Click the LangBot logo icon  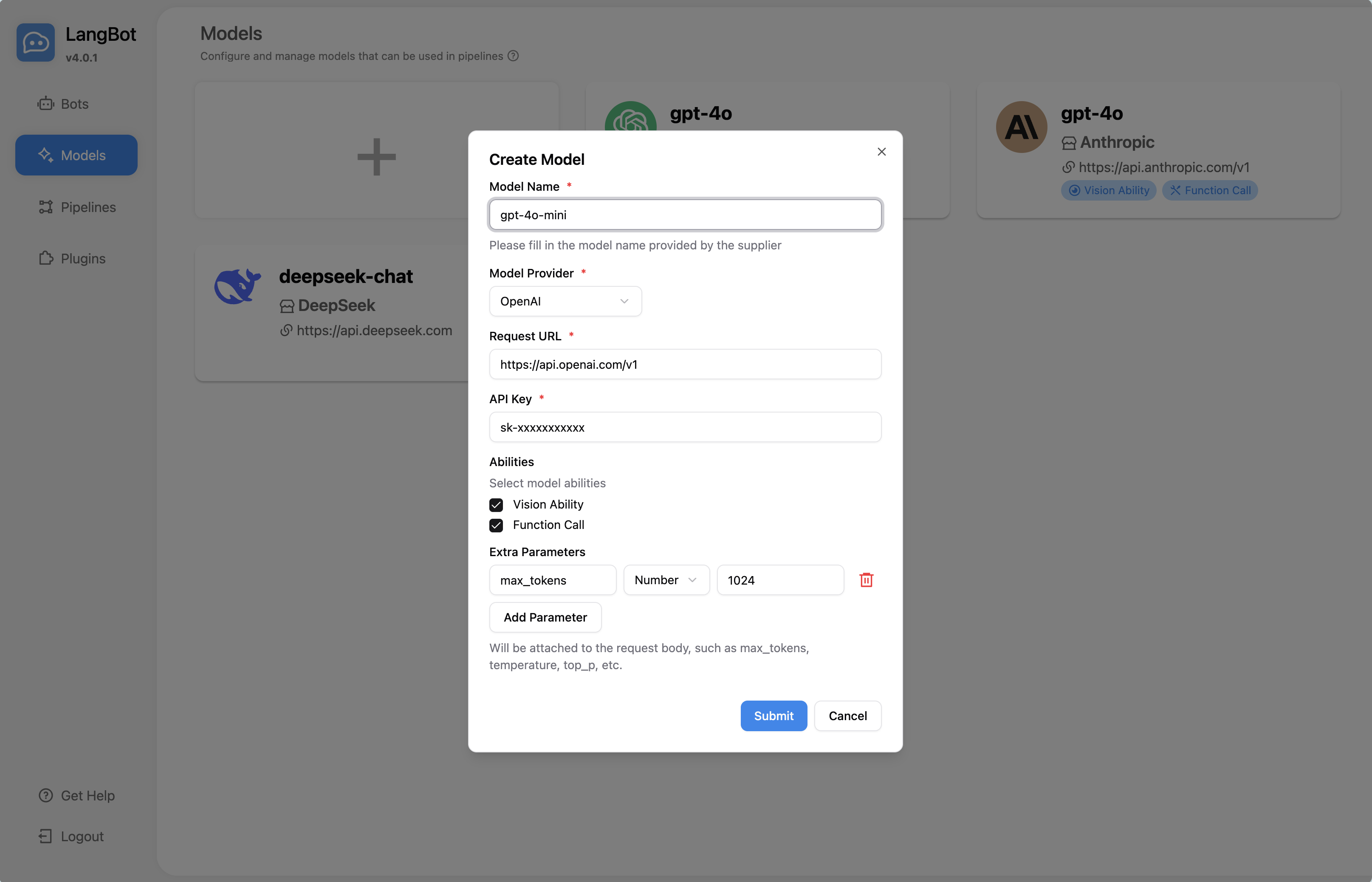point(36,43)
